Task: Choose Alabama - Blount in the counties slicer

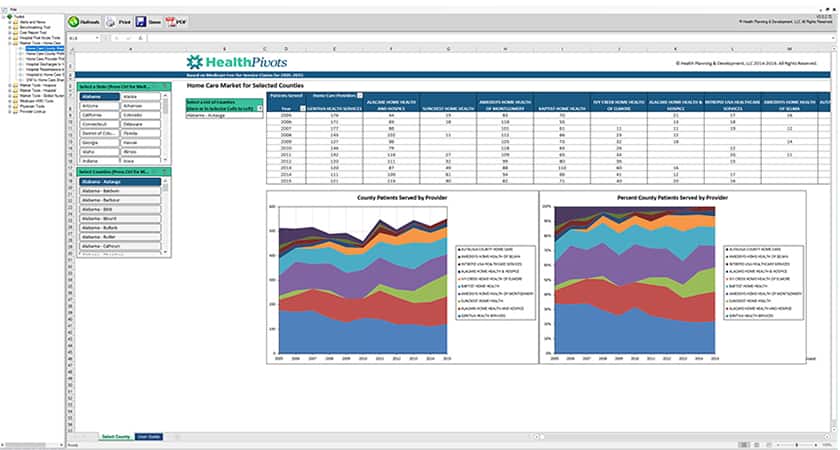Action: point(120,219)
